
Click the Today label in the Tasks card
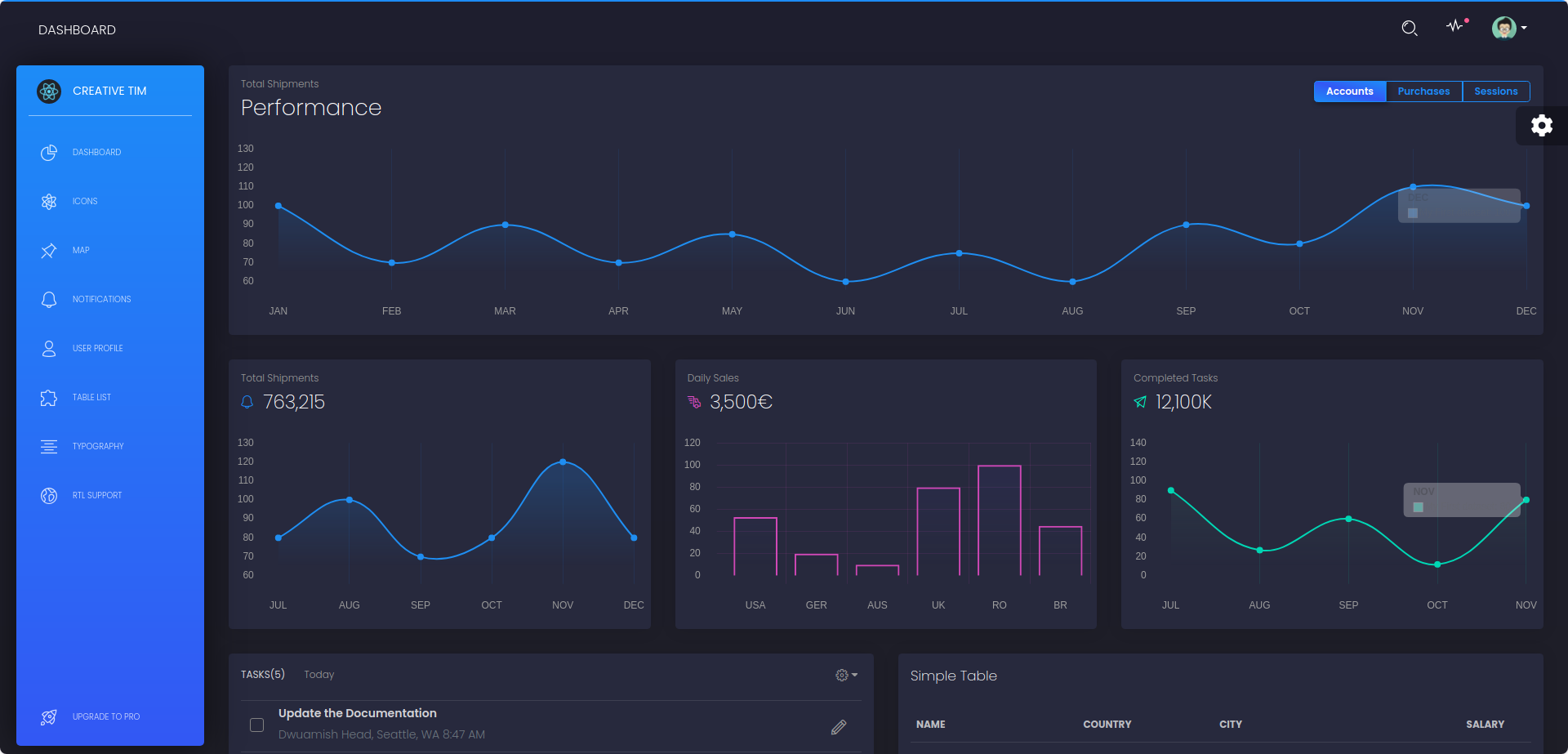coord(319,675)
